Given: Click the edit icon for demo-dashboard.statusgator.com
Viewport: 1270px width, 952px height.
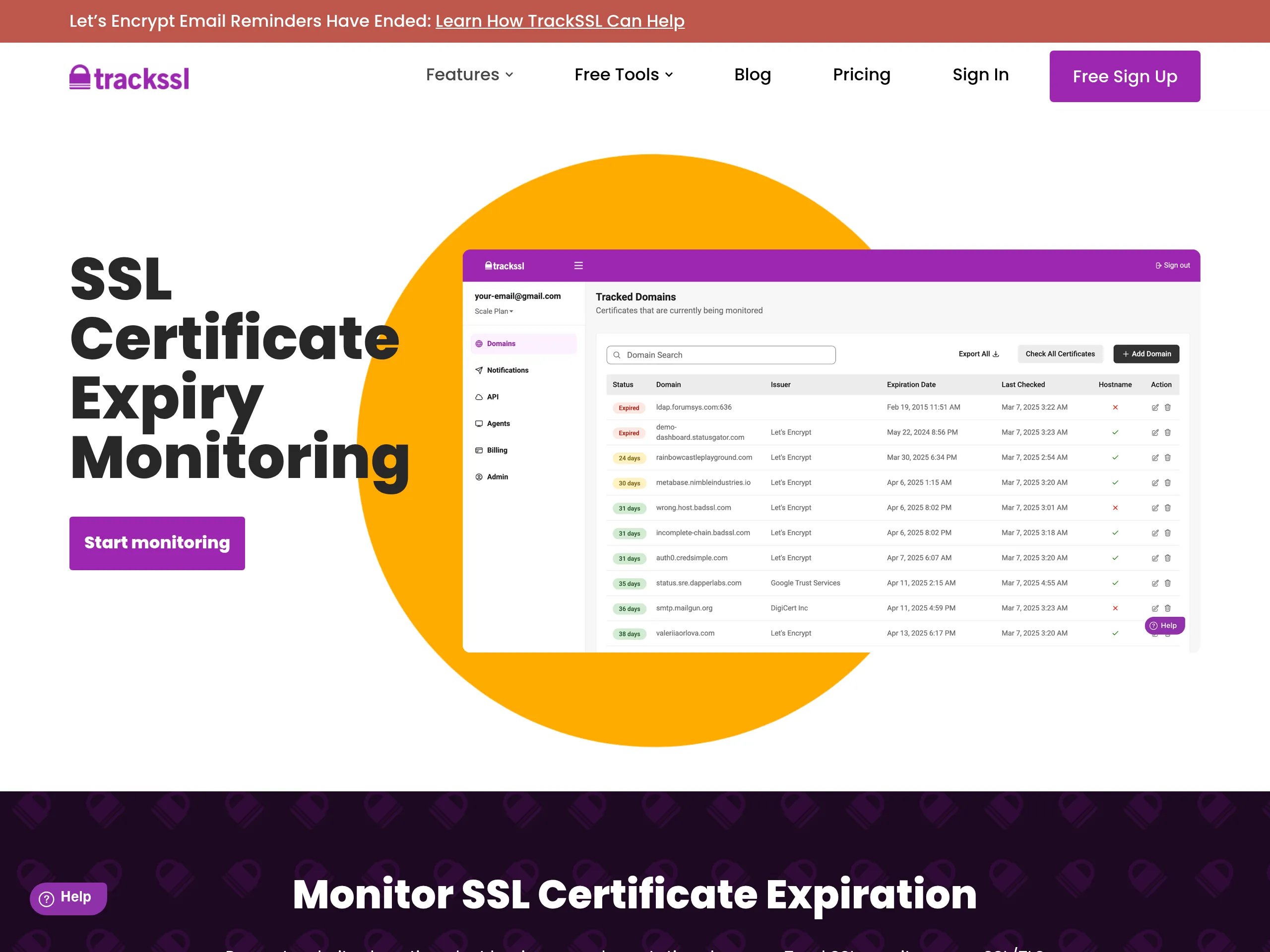Looking at the screenshot, I should point(1154,433).
